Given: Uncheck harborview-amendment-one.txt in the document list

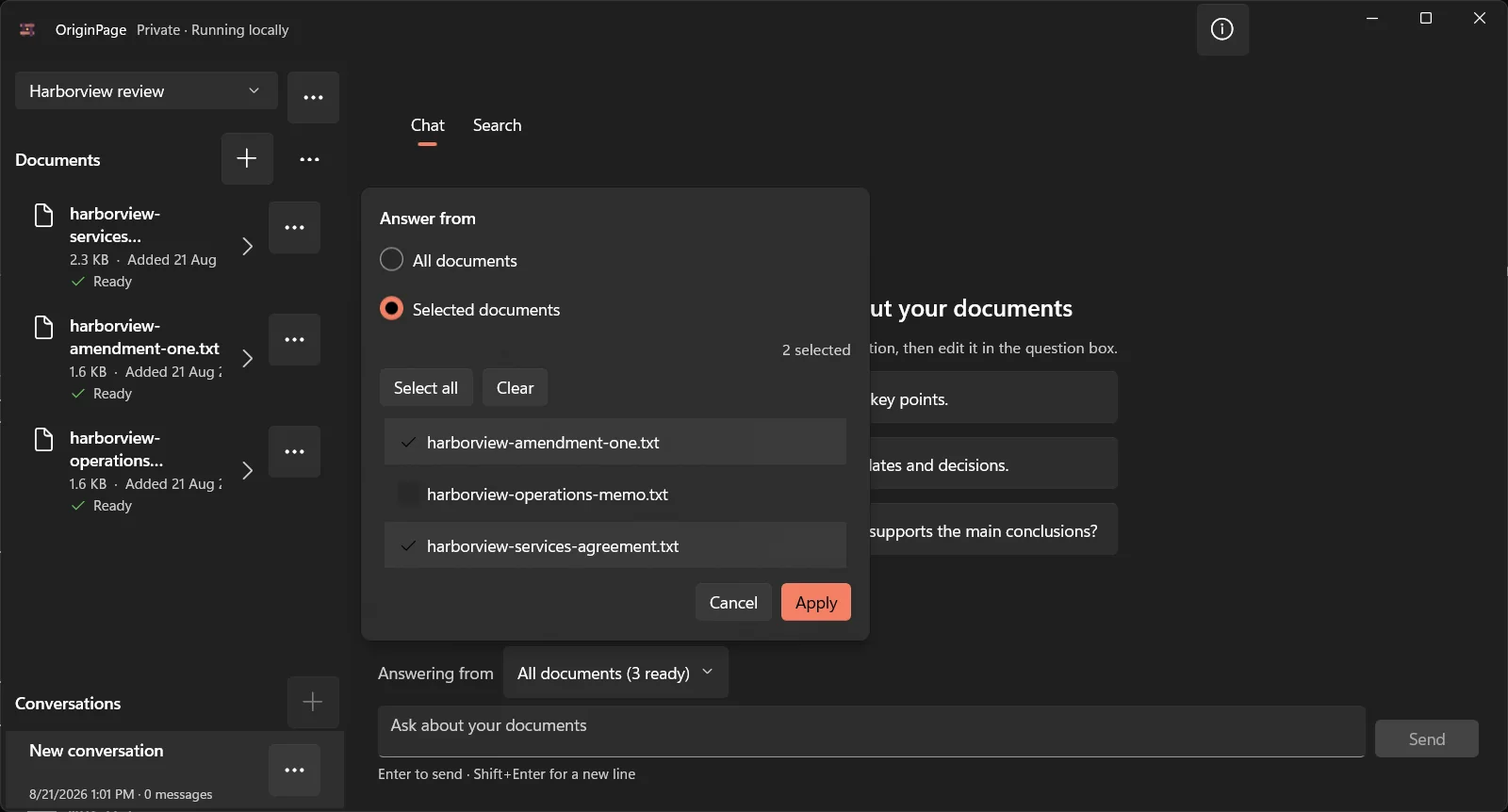Looking at the screenshot, I should coord(615,442).
